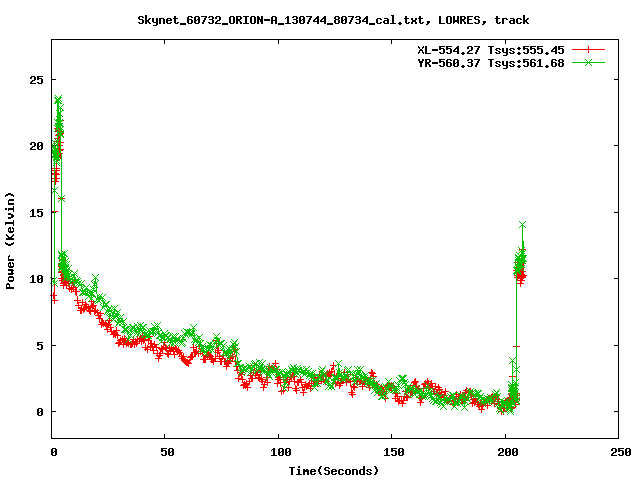The height and width of the screenshot is (480, 640).
Task: Click x-axis tick label 200
Action: tap(507, 452)
